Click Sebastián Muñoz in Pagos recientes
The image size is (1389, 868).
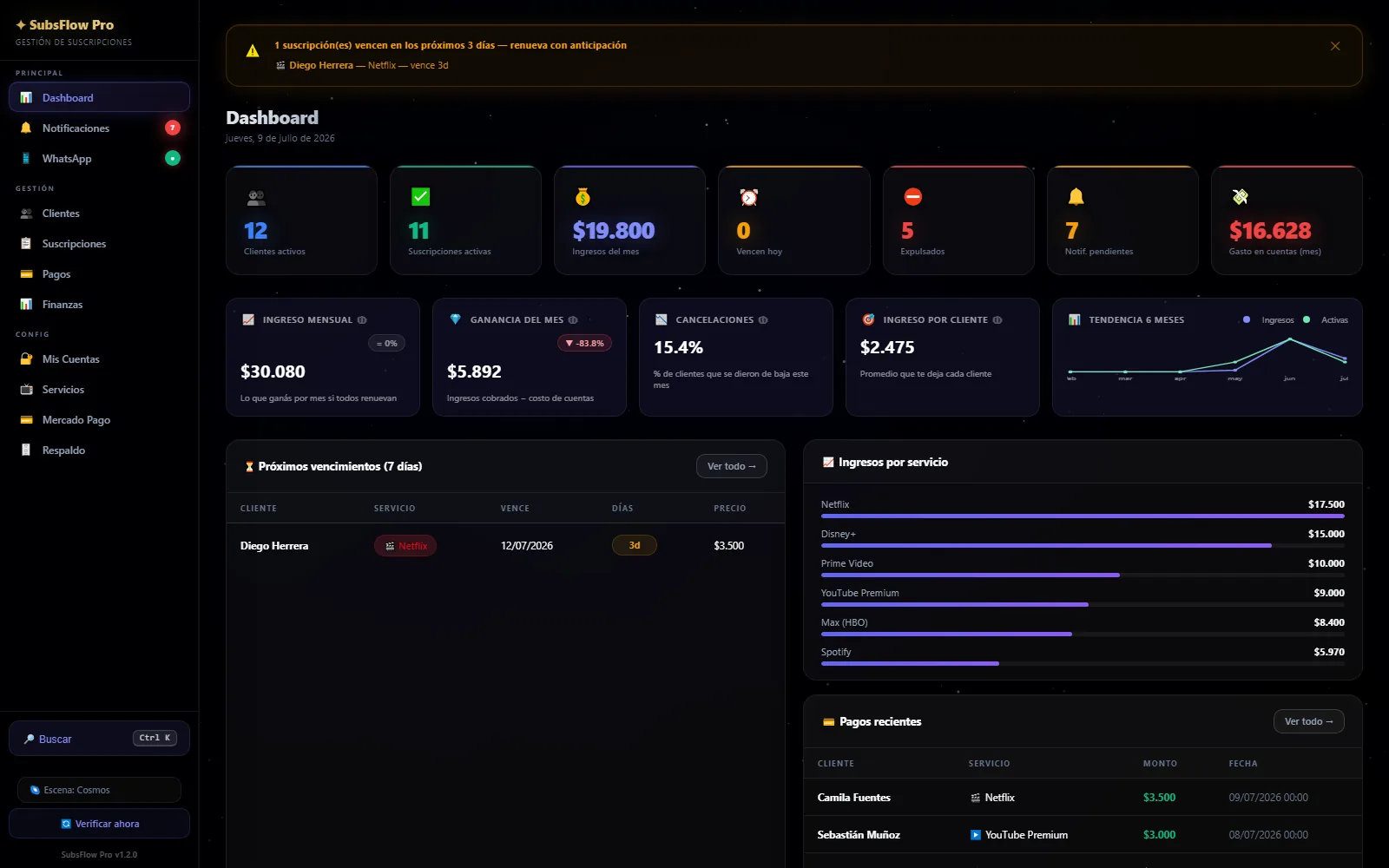(x=859, y=835)
